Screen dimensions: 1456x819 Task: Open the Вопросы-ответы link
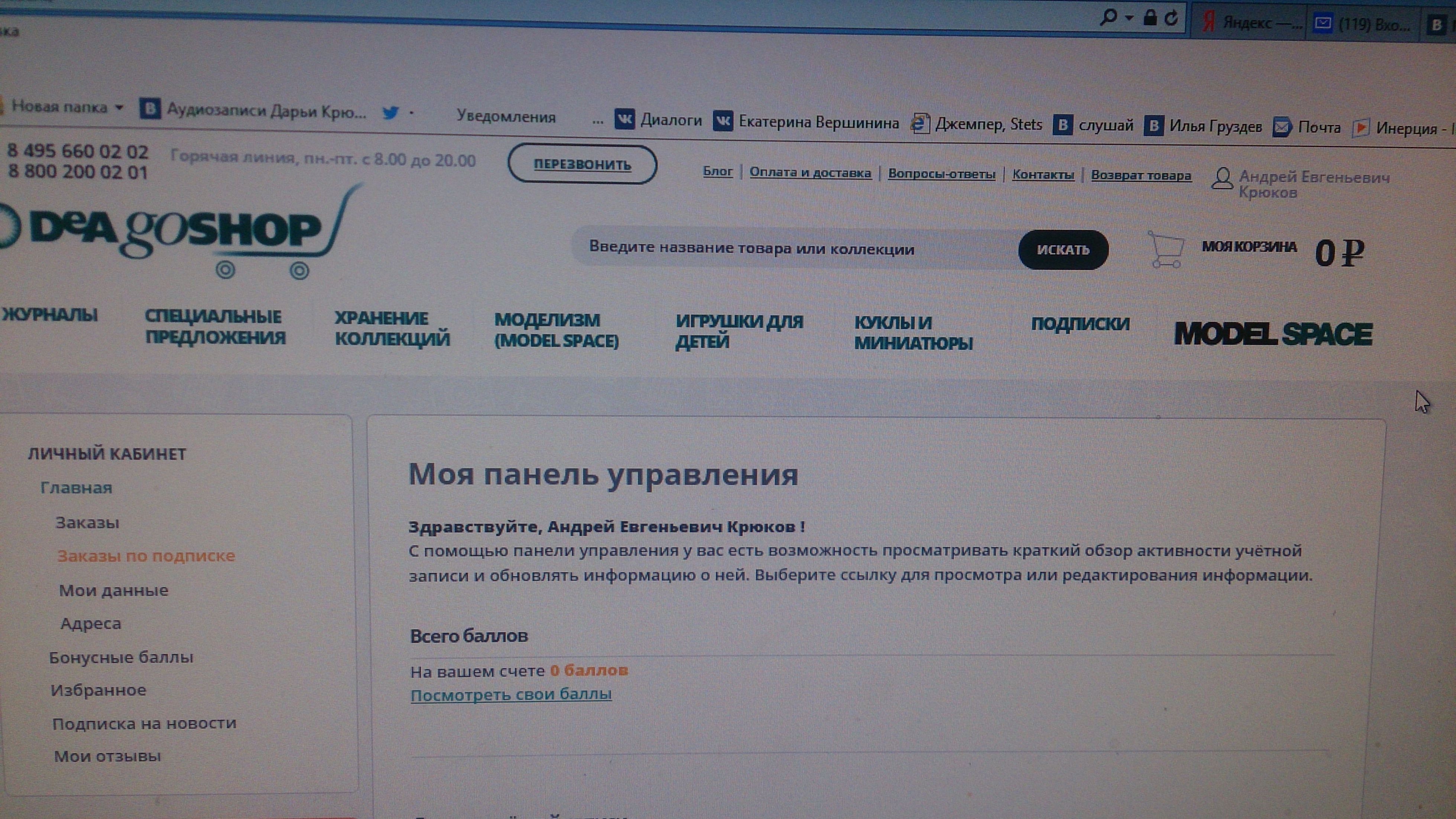[942, 174]
